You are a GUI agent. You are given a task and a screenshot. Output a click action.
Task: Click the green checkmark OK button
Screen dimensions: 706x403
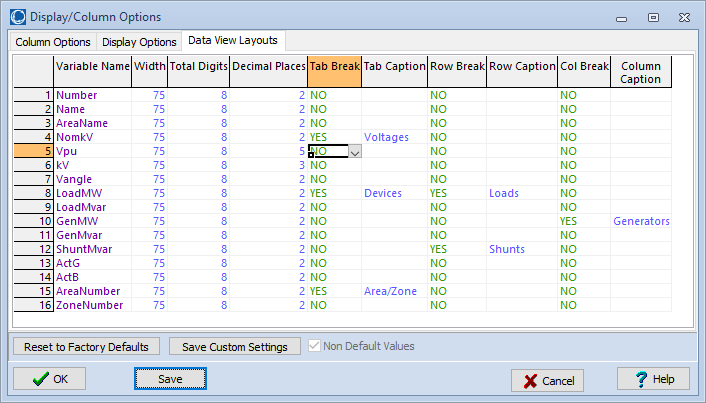click(49, 380)
